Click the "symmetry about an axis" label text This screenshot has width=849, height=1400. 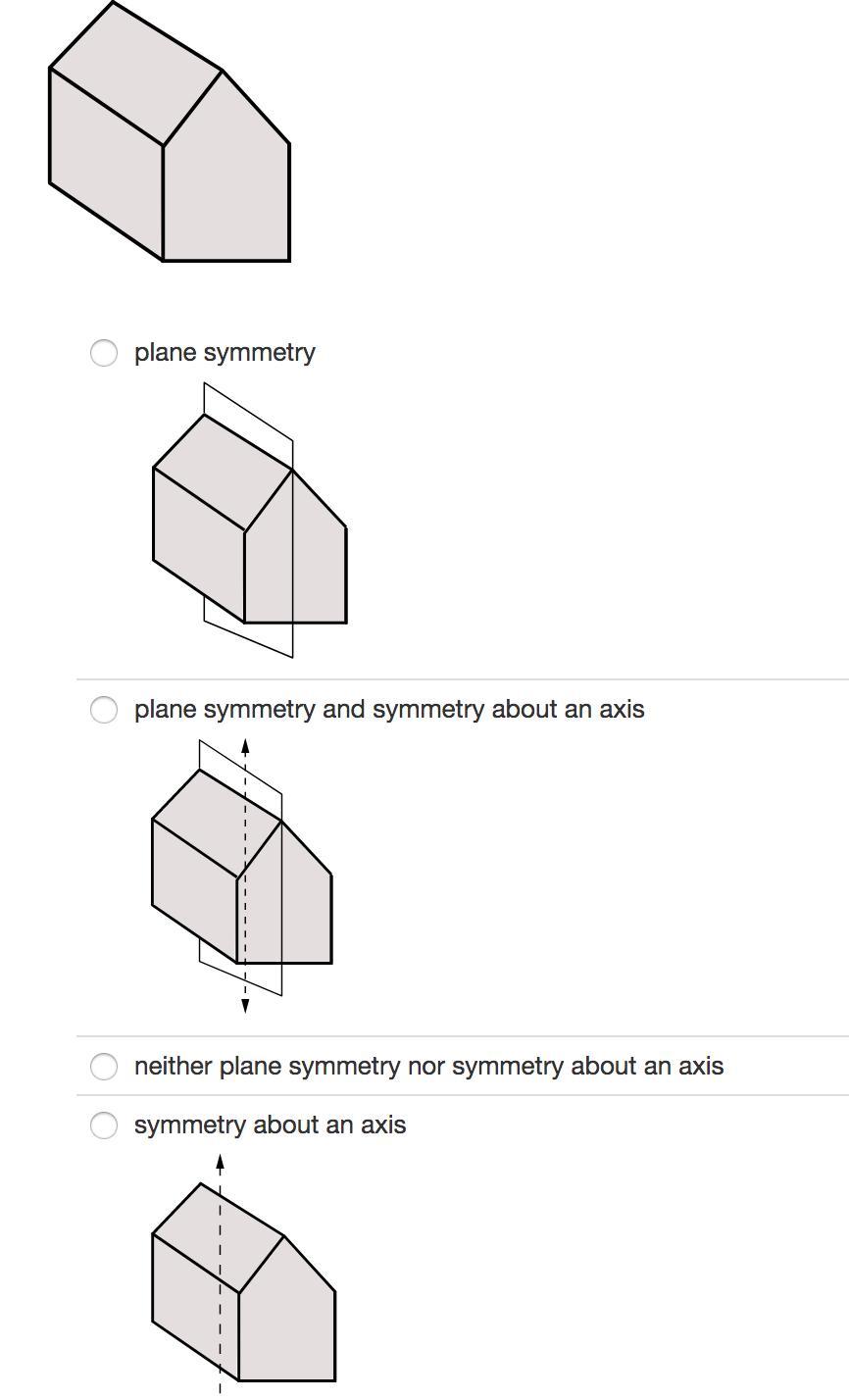(x=270, y=1125)
